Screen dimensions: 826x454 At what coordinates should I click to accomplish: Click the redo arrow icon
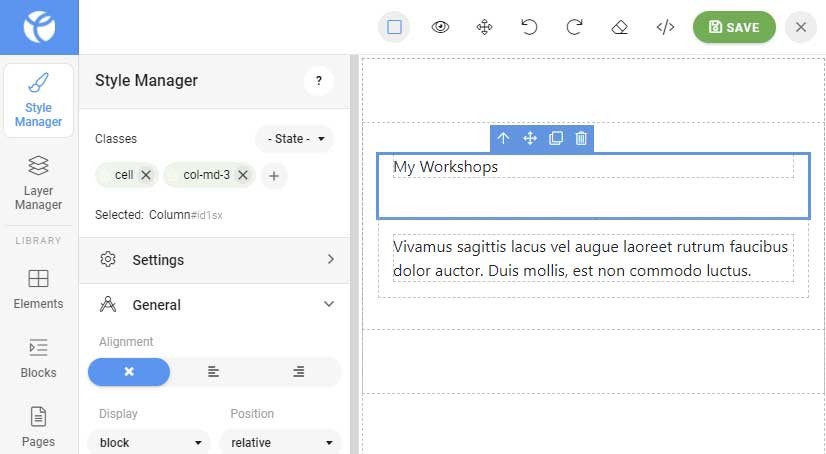point(574,27)
